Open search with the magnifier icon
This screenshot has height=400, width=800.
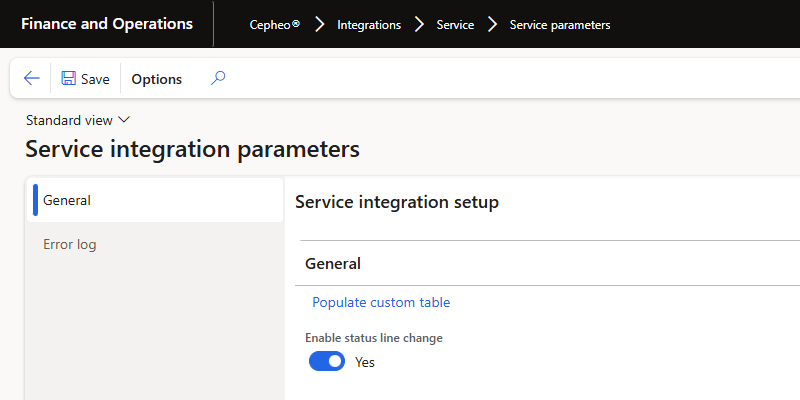pyautogui.click(x=218, y=78)
